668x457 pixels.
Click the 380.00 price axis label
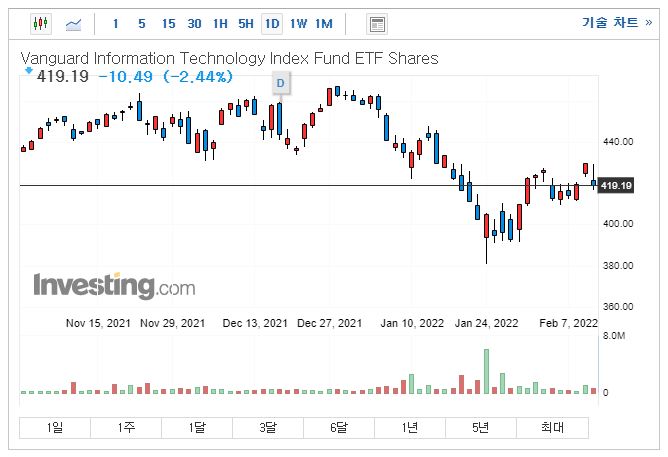tap(618, 266)
